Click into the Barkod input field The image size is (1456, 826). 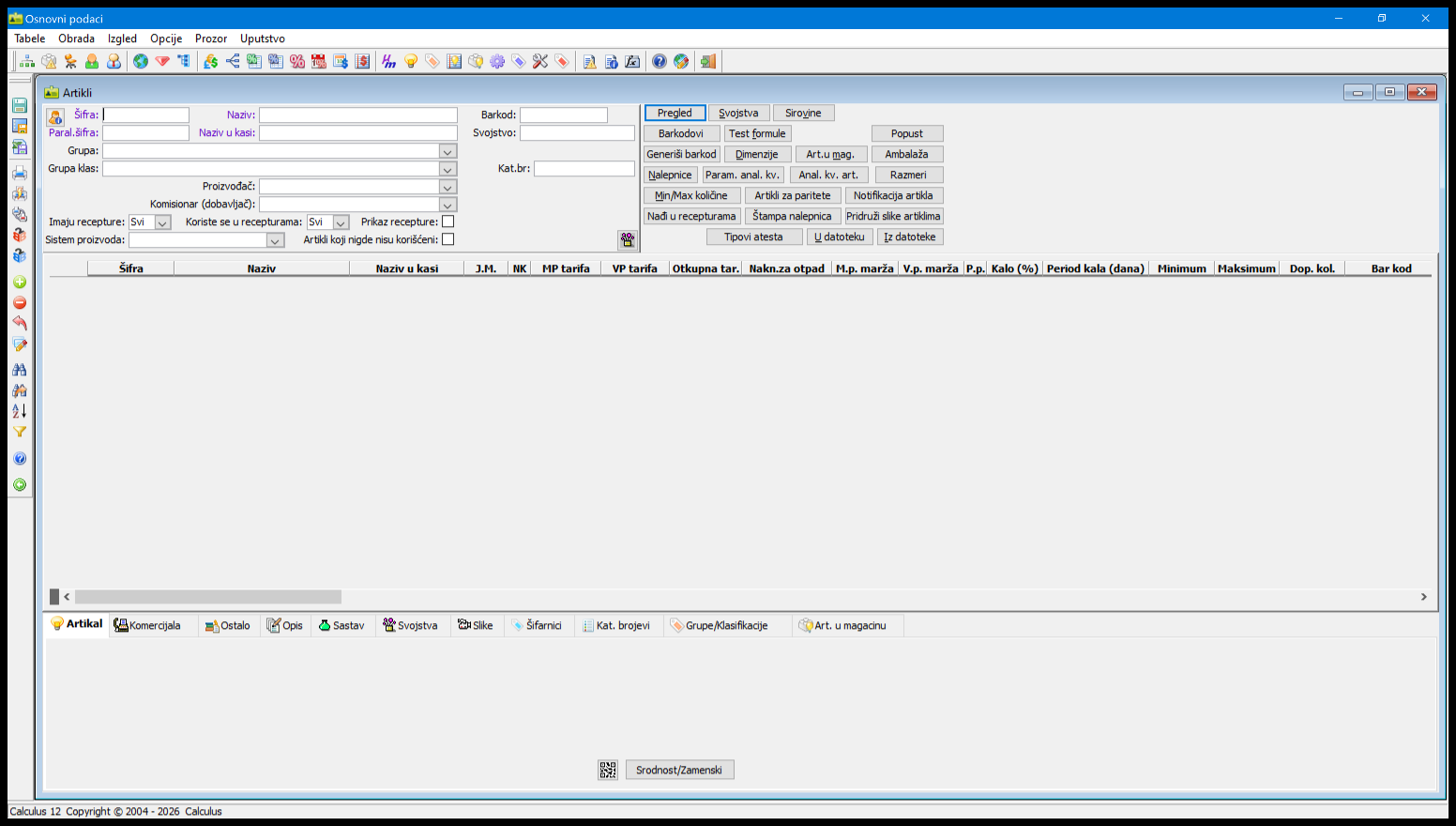pyautogui.click(x=564, y=115)
